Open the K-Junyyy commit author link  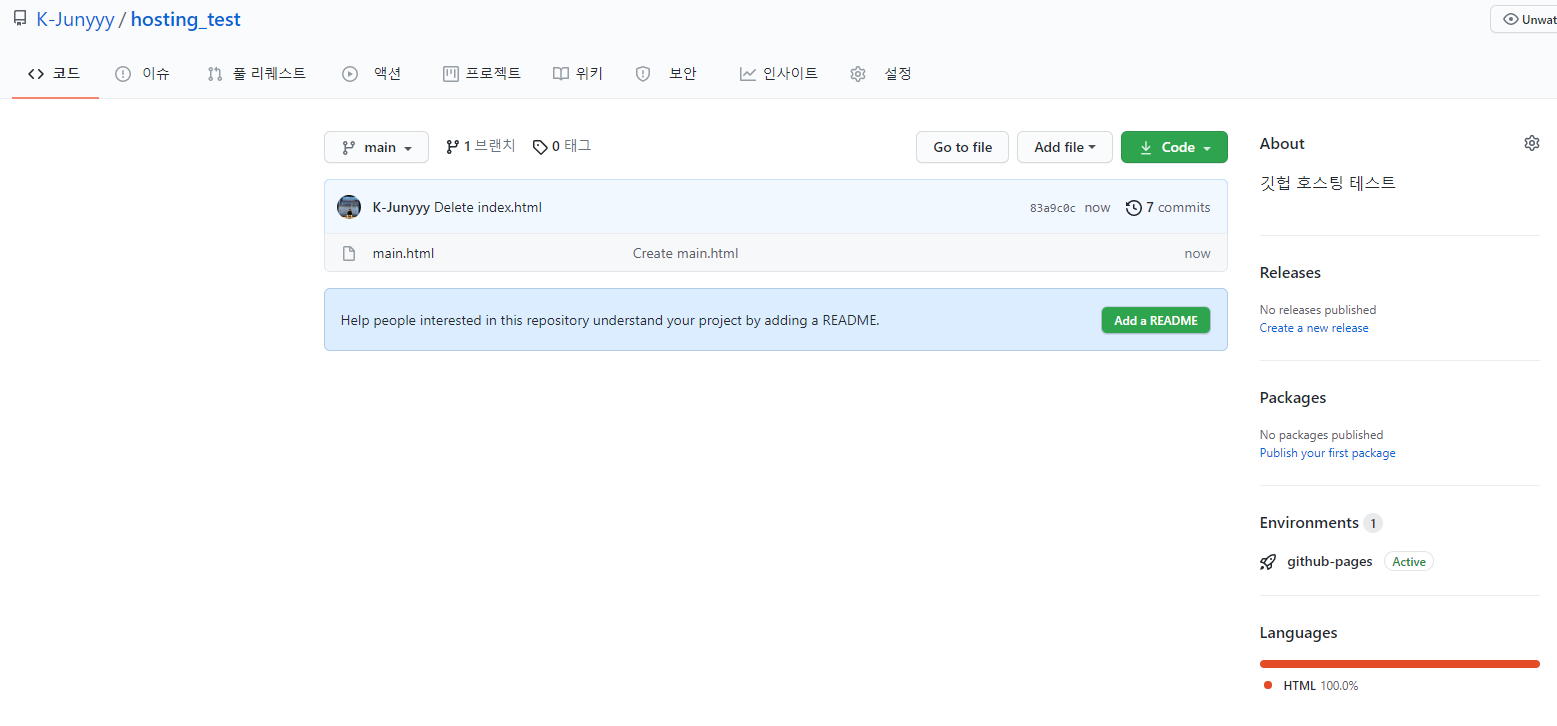(x=401, y=207)
